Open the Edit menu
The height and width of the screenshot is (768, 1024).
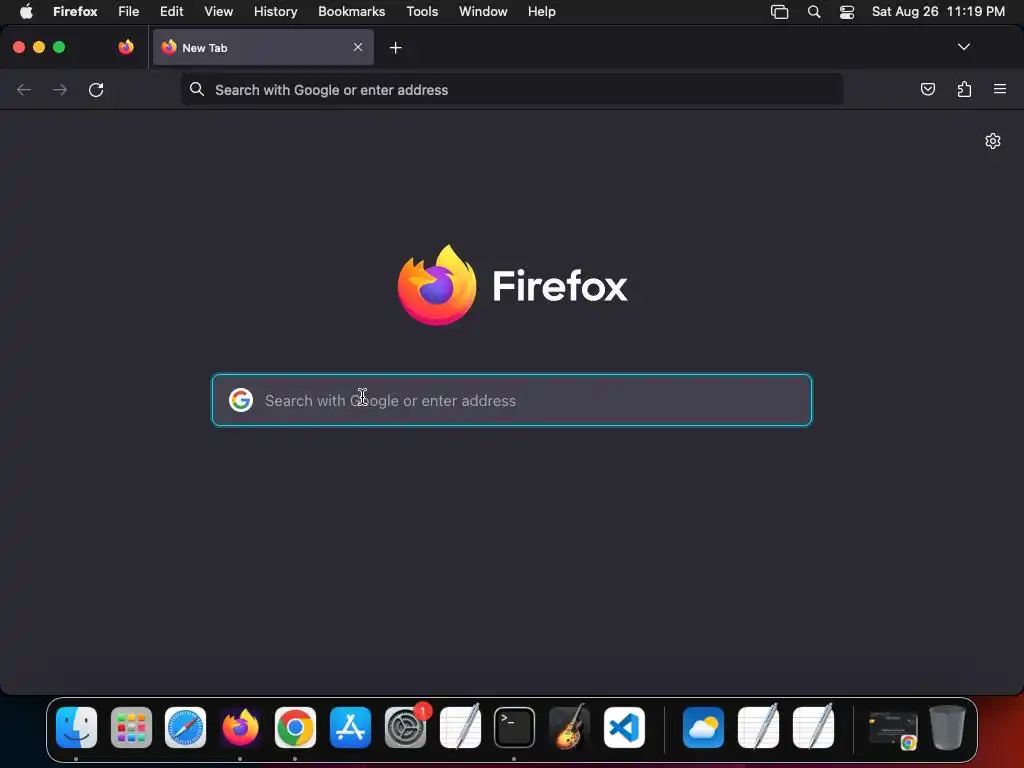[x=172, y=11]
